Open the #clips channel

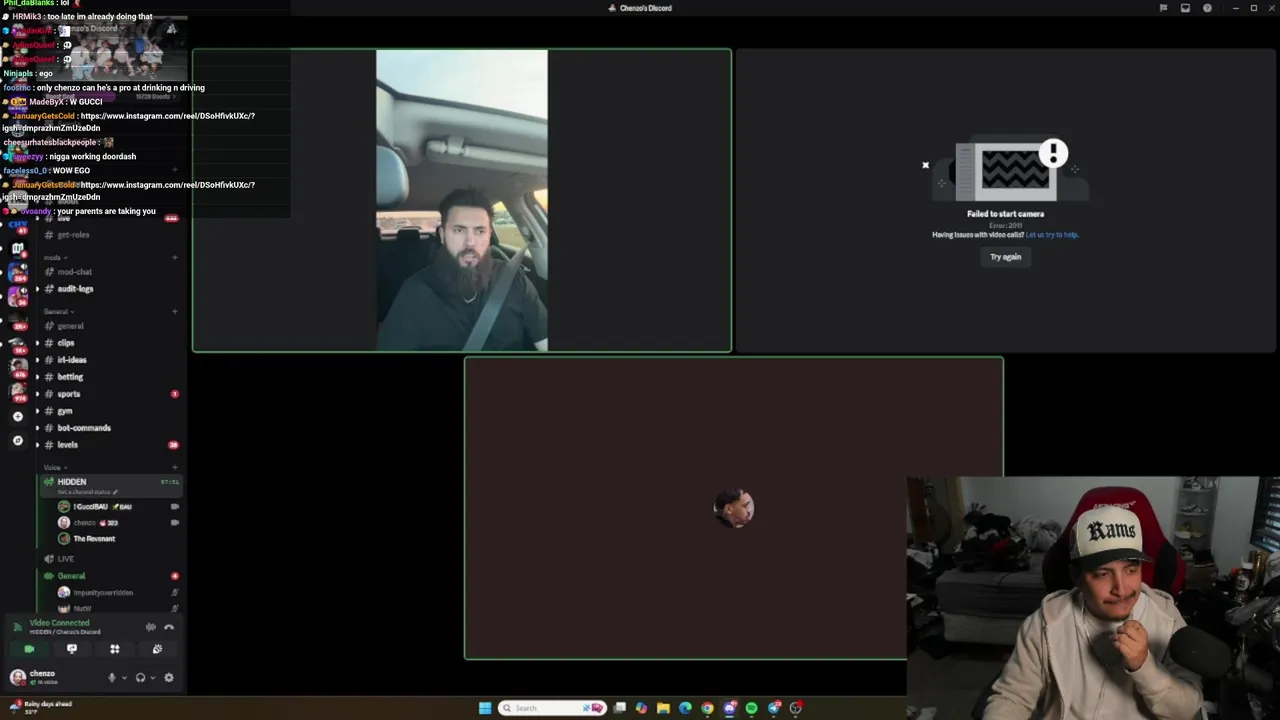111,343
